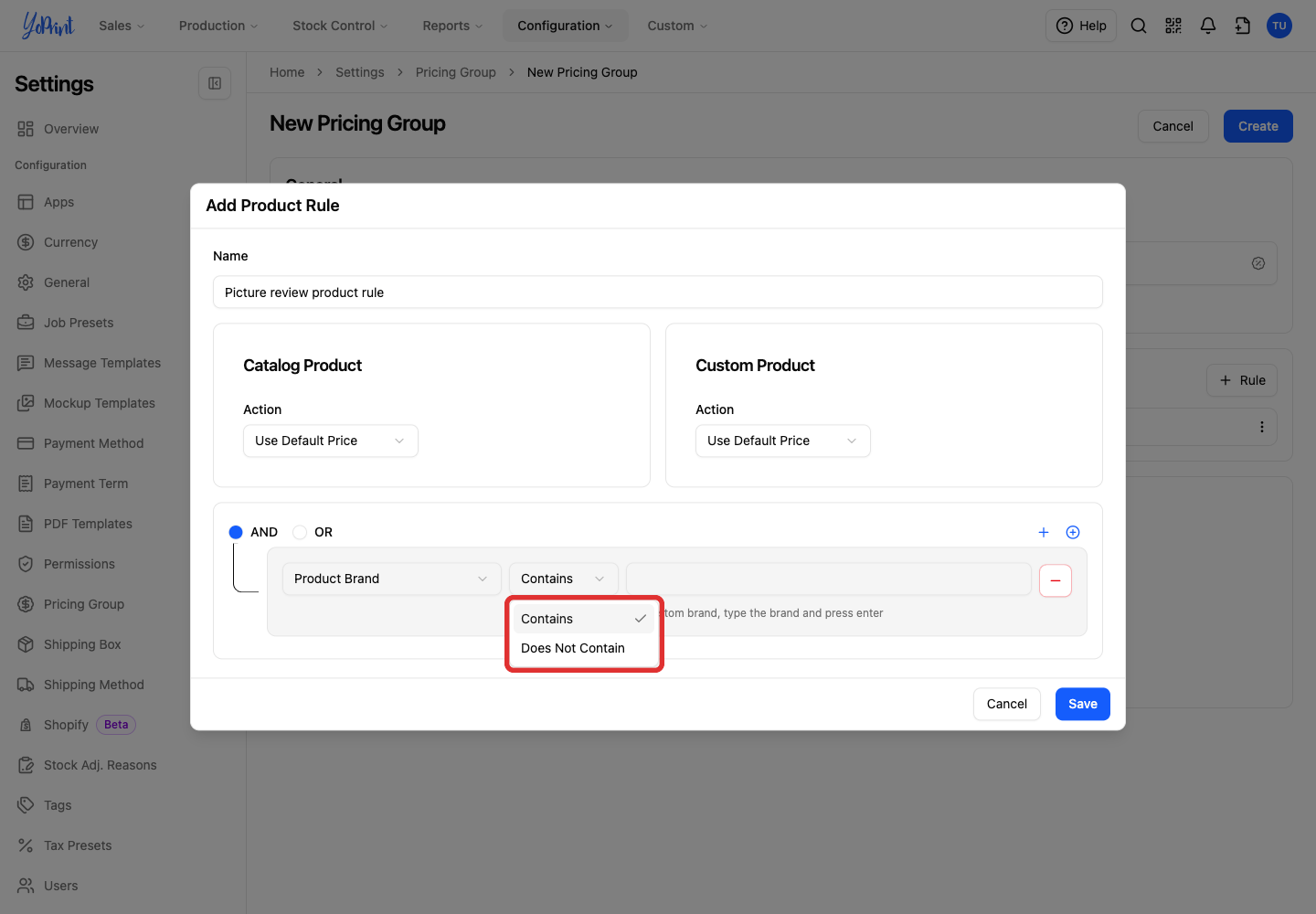Image resolution: width=1316 pixels, height=914 pixels.
Task: Select the OR condition radio
Action: (300, 532)
